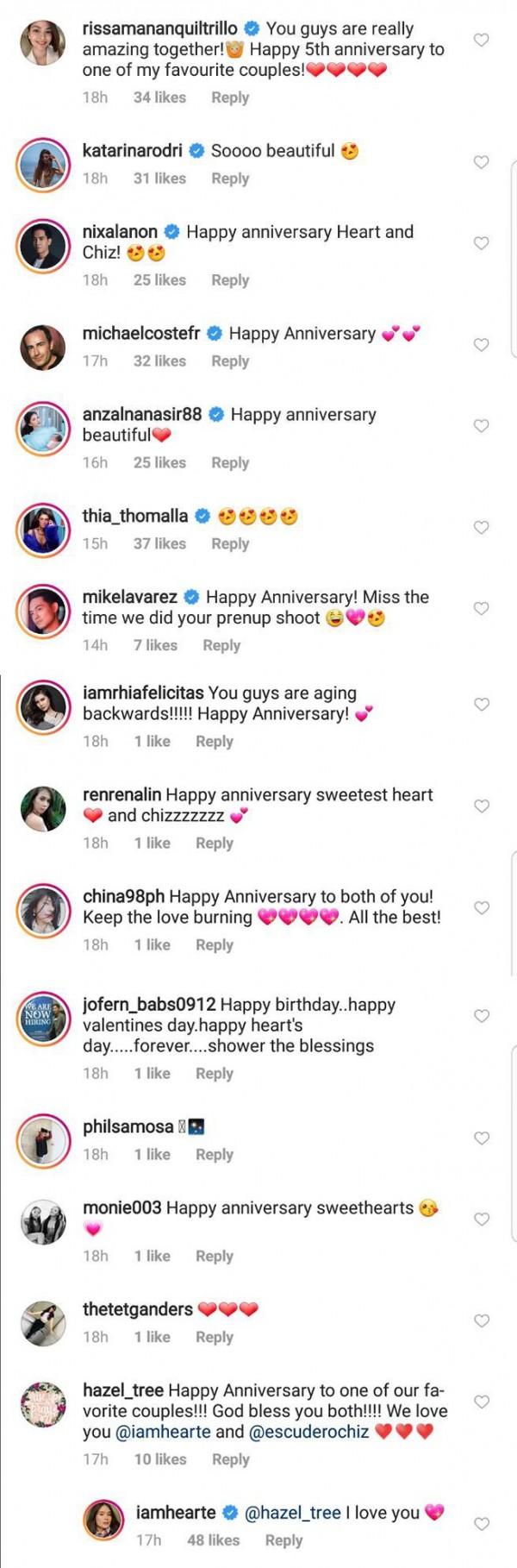Open nixalanon's profile picture
The height and width of the screenshot is (1568, 517).
coord(42,245)
